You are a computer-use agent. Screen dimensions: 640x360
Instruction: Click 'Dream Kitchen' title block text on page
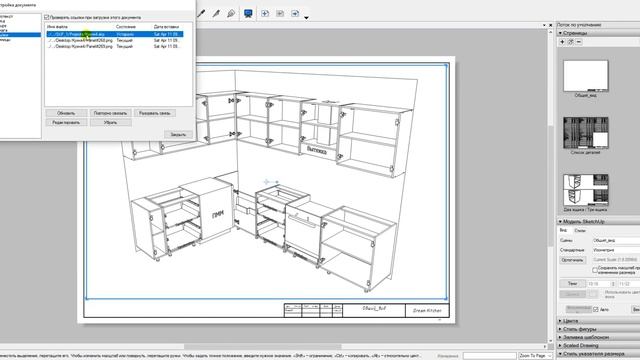(x=427, y=311)
